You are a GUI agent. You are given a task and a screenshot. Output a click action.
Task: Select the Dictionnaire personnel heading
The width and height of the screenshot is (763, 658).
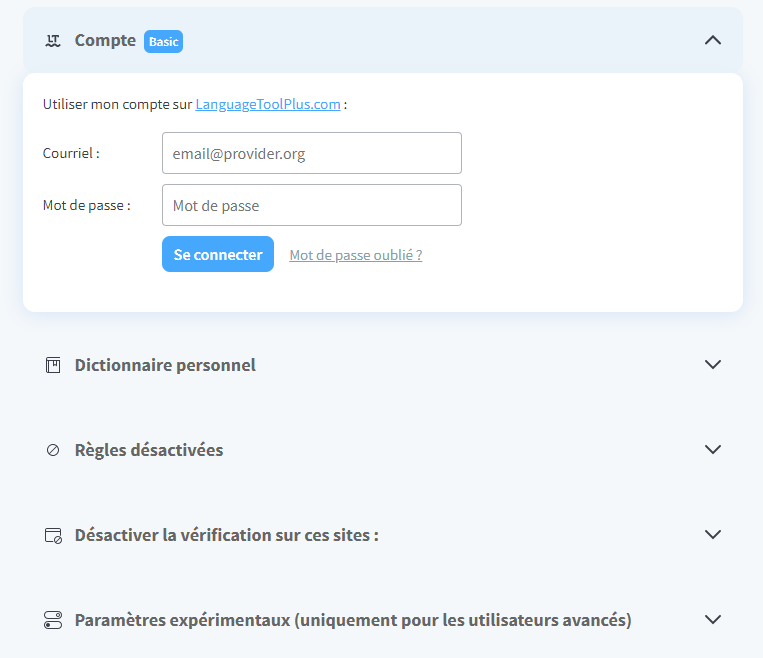click(165, 365)
